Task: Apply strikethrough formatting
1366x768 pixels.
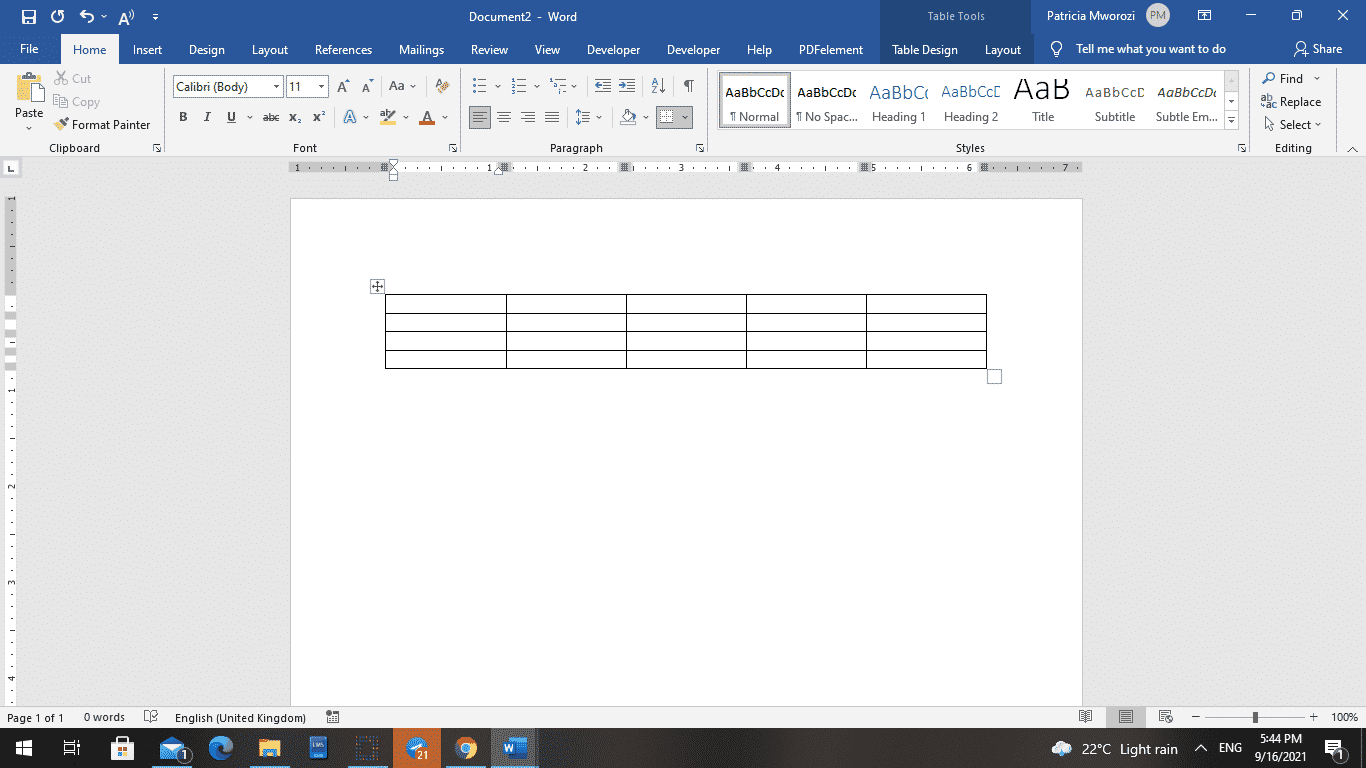Action: pyautogui.click(x=269, y=117)
